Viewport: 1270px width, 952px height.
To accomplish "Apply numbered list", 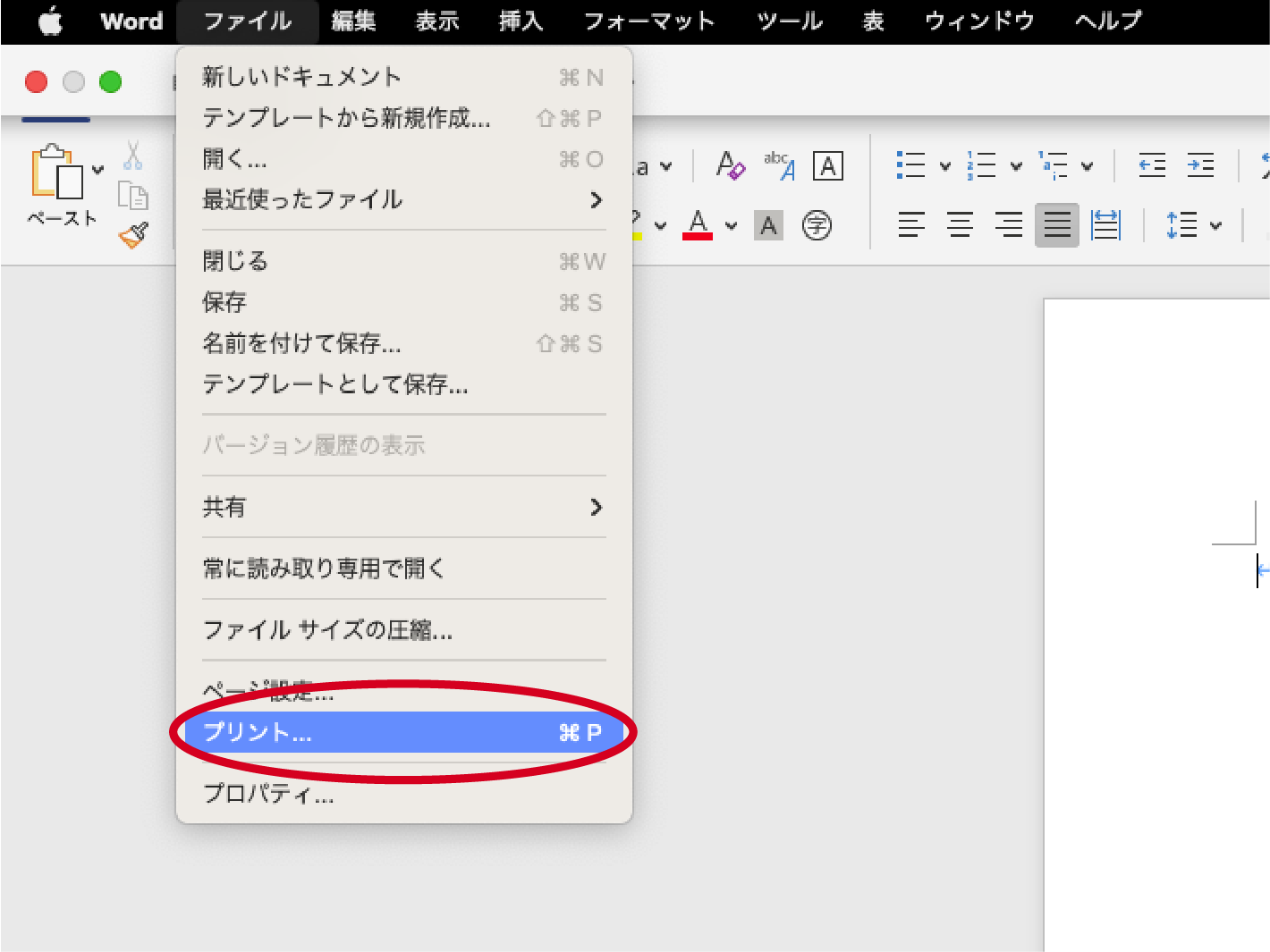I will [x=981, y=165].
